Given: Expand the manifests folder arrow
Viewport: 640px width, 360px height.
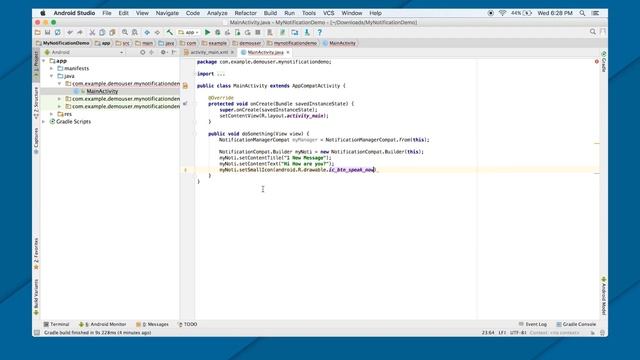Looking at the screenshot, I should tap(52, 69).
